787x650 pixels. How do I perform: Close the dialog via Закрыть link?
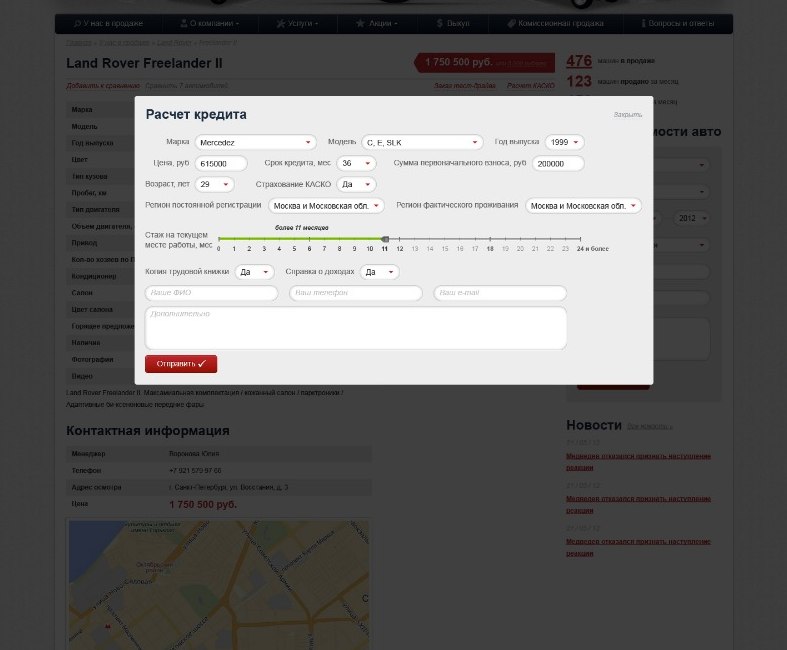pyautogui.click(x=627, y=115)
